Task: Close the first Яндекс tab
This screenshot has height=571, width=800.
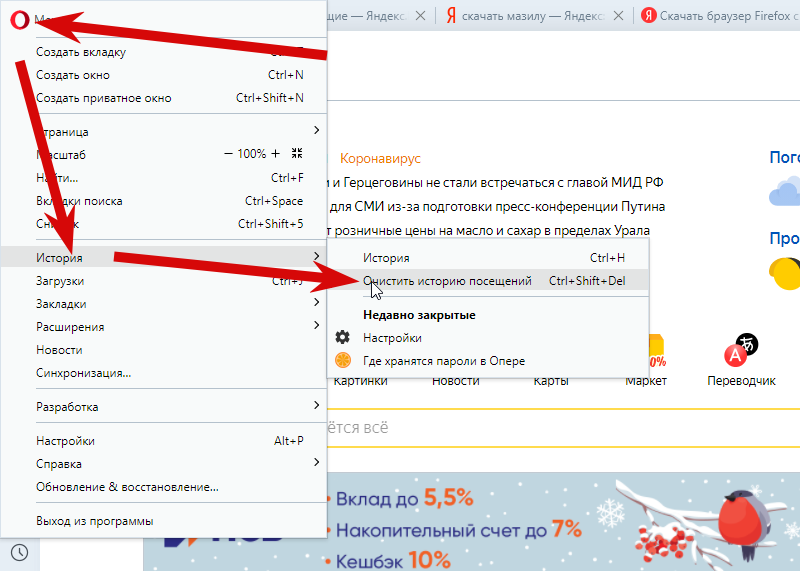Action: point(420,16)
